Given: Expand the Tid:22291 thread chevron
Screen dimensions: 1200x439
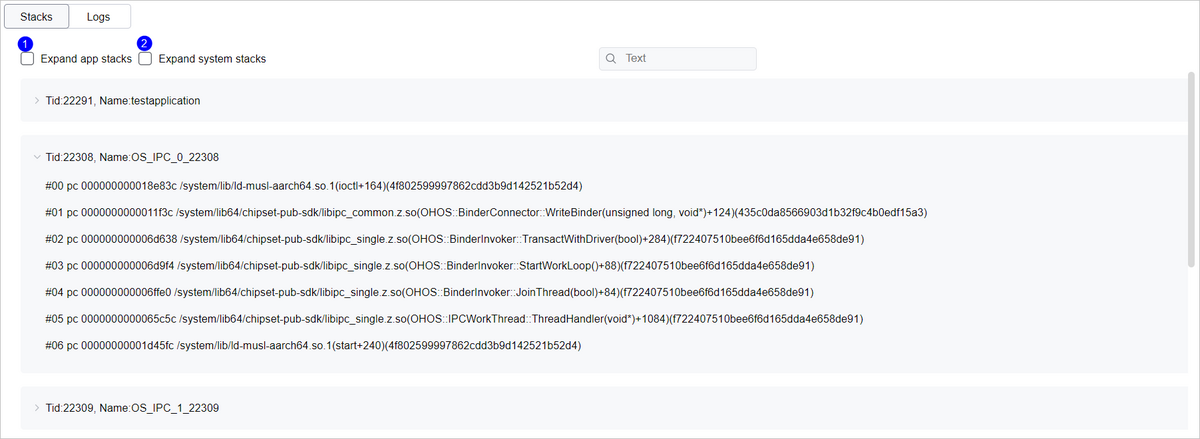Looking at the screenshot, I should click(x=37, y=101).
